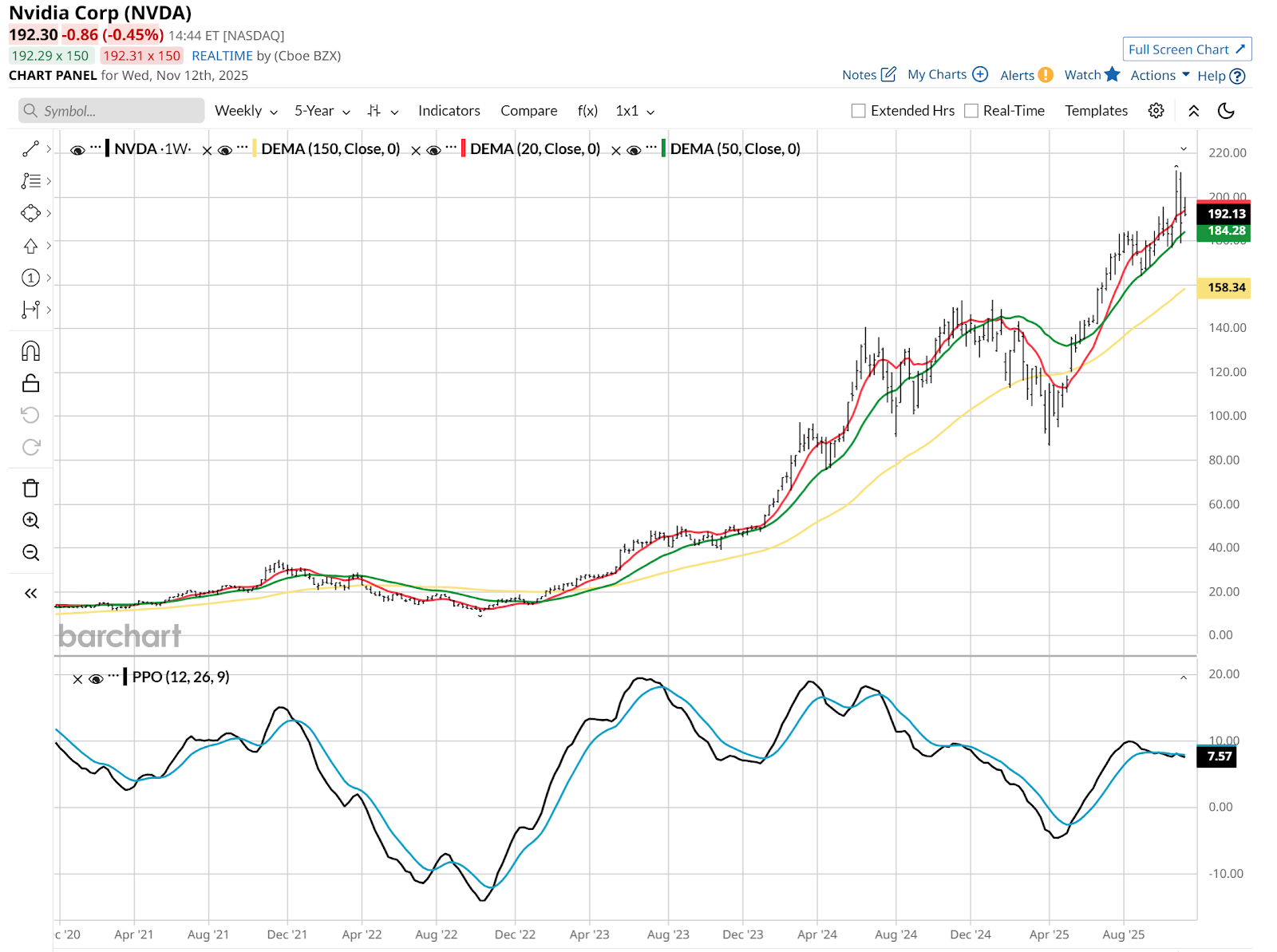Open the Indicators menu

click(x=449, y=111)
